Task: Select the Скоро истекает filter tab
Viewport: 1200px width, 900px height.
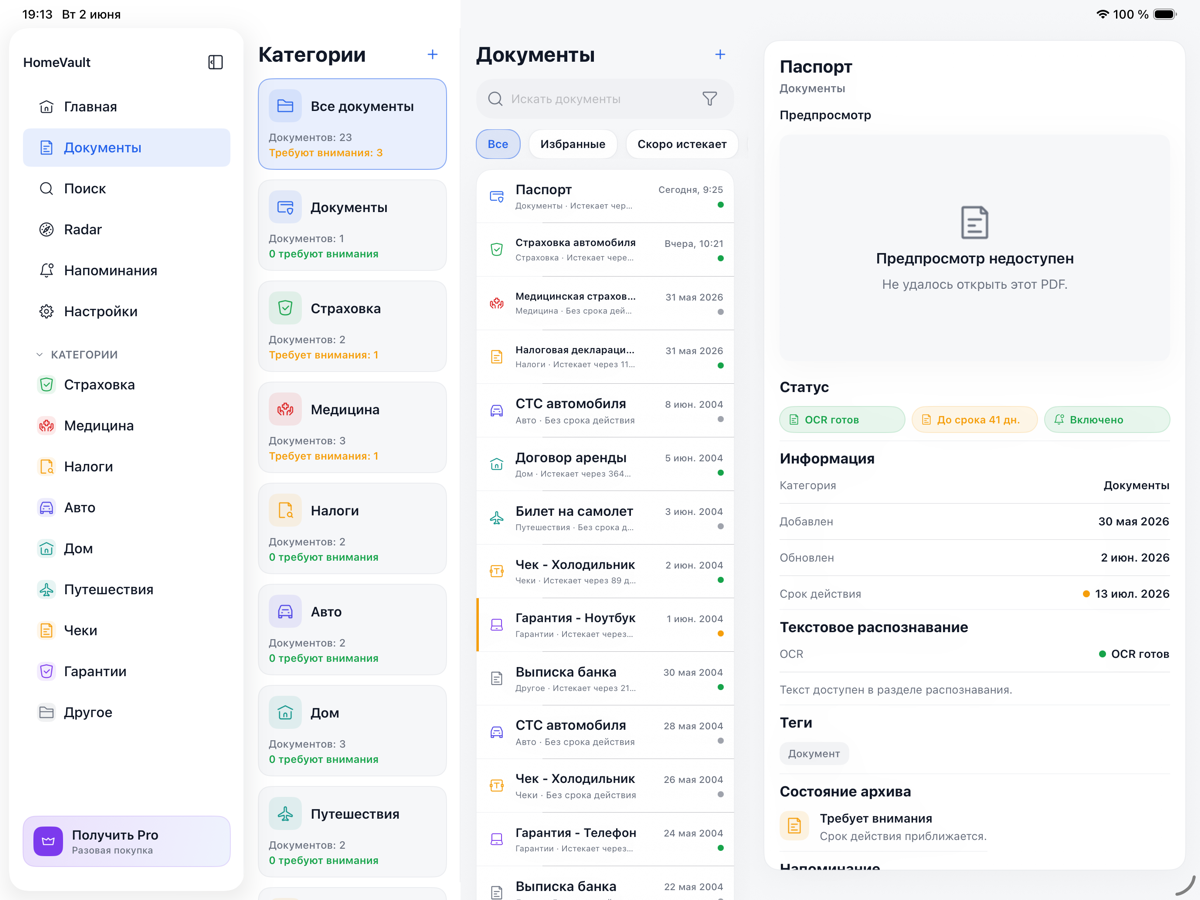Action: (682, 144)
